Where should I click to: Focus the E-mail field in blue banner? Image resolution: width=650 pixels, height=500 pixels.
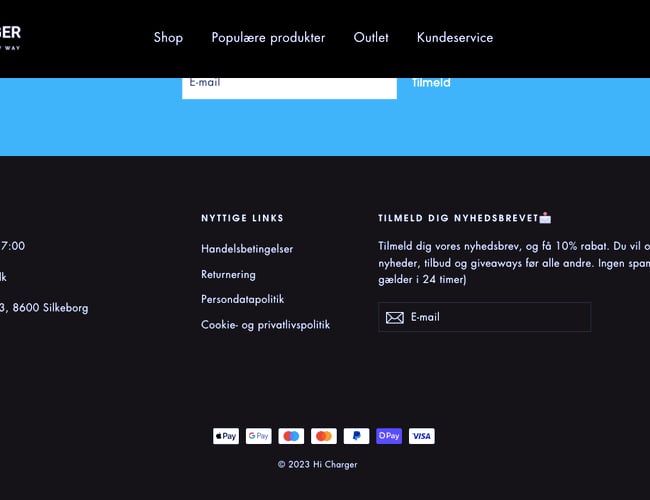(289, 88)
